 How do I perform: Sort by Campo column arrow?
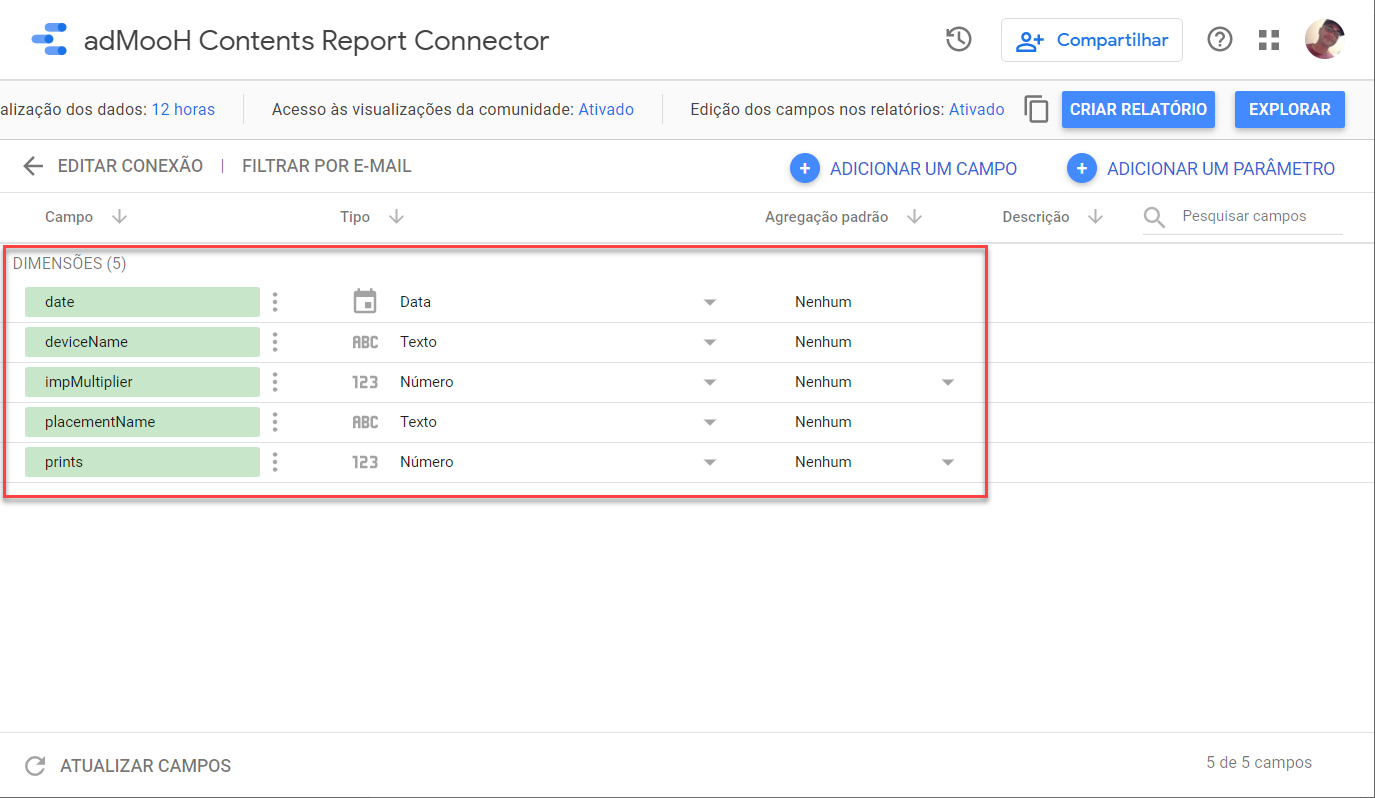tap(119, 217)
